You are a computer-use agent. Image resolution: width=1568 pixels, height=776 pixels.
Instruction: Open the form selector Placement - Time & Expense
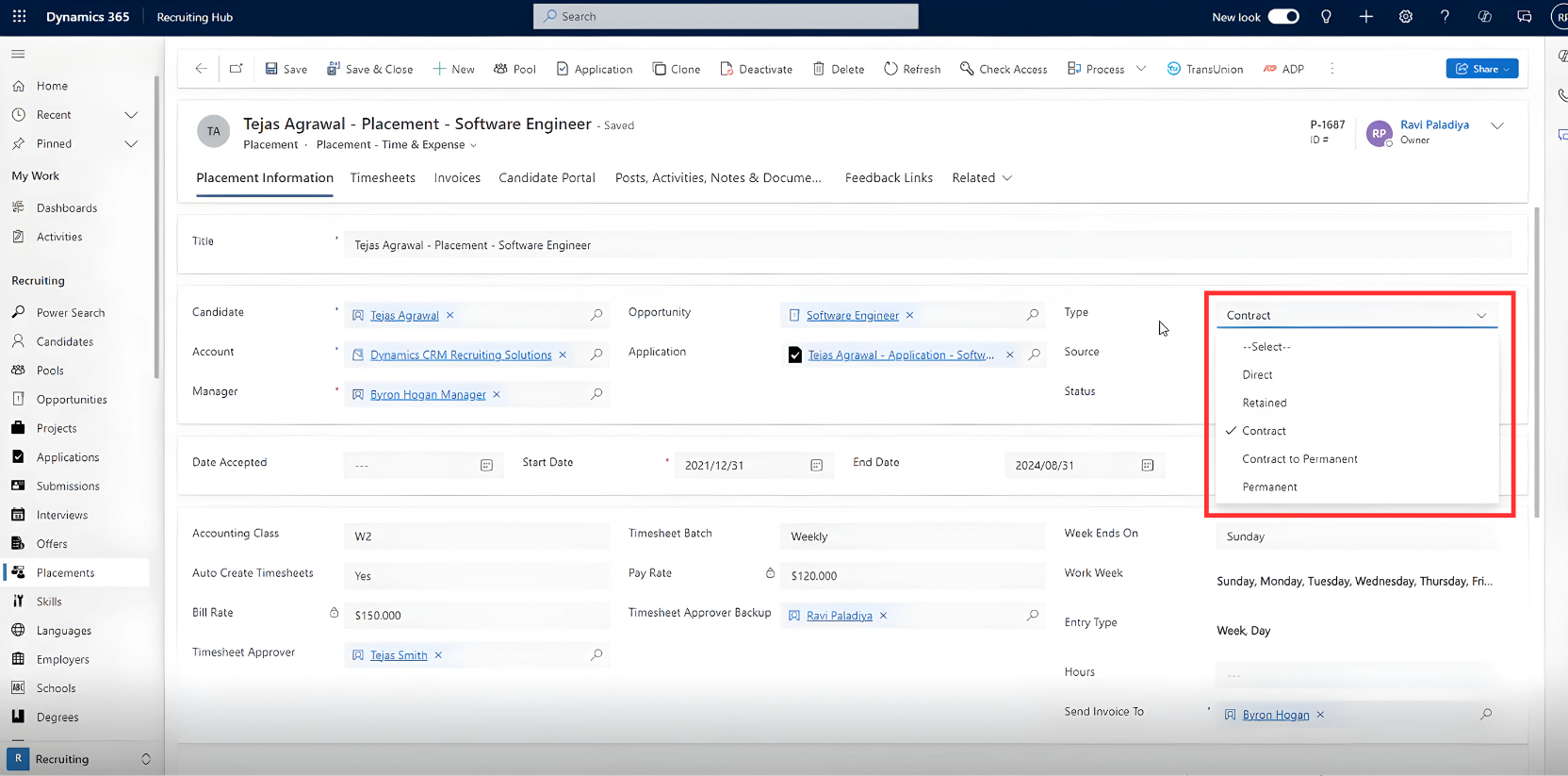[x=397, y=144]
